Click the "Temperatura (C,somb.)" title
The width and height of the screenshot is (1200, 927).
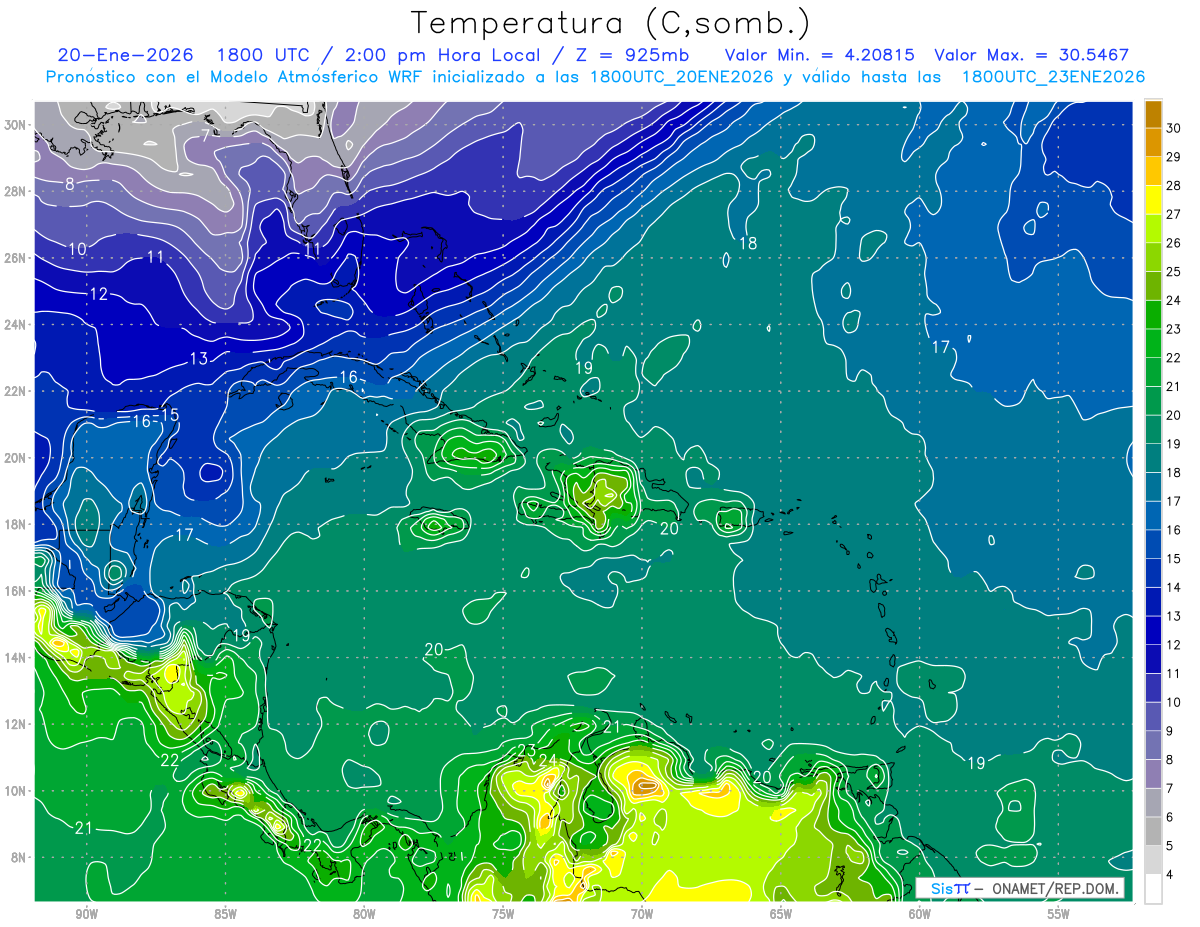point(609,24)
